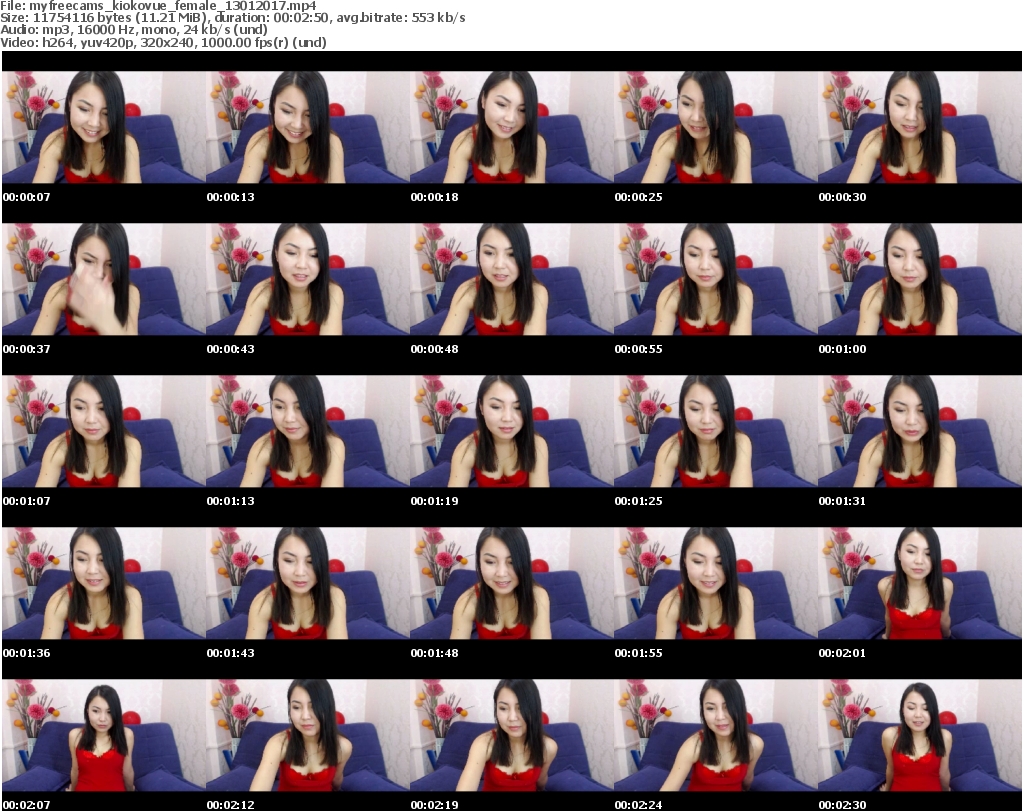This screenshot has width=1024, height=811.
Task: Select the frame at 00:00:30
Action: coord(920,127)
